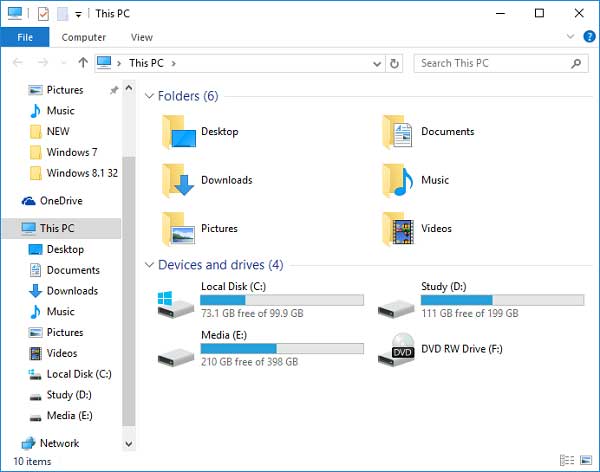Select the Music folder icon

(x=398, y=180)
